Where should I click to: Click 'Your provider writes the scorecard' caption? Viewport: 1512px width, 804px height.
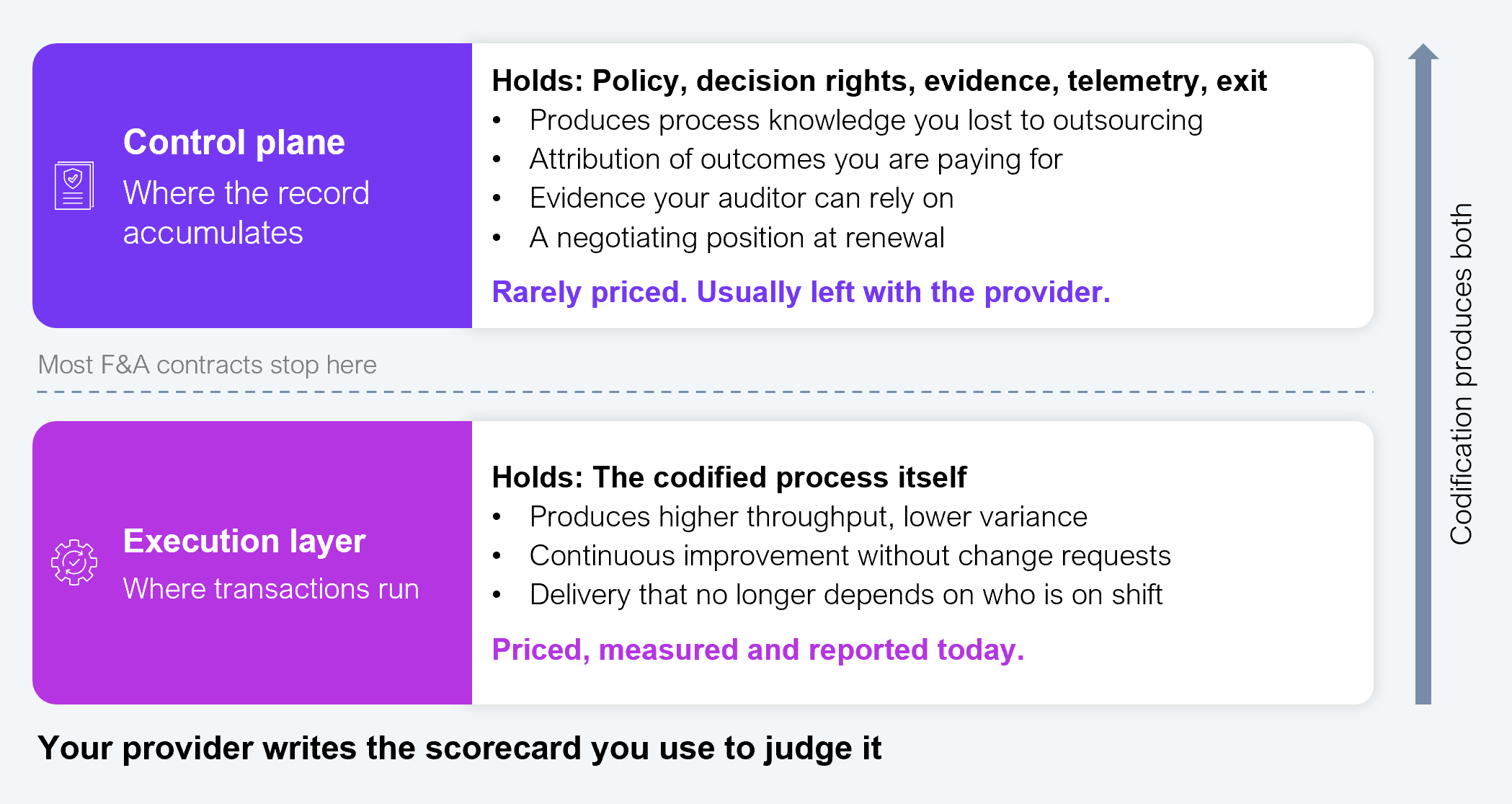[x=459, y=748]
